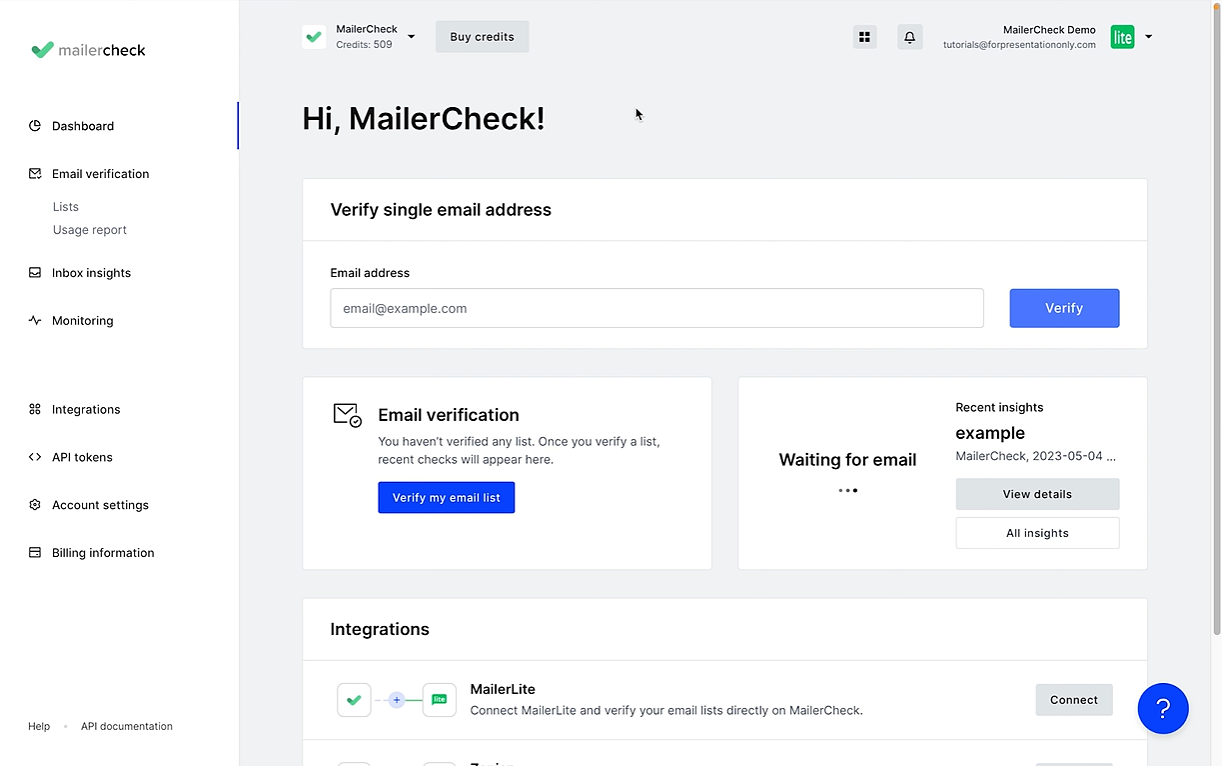This screenshot has height=766, width=1222.
Task: Click the mailercheck logo in sidebar
Action: tap(88, 50)
